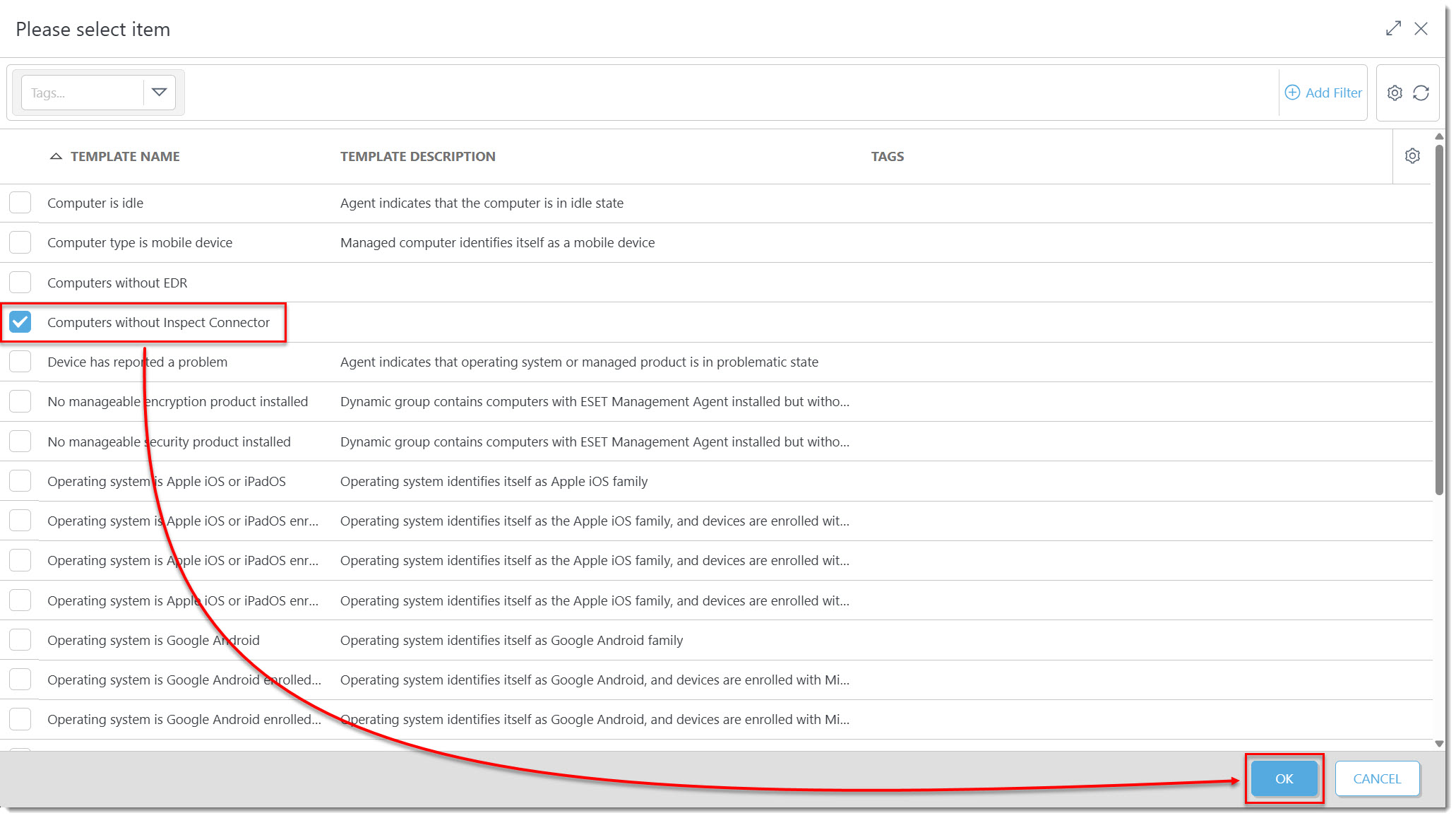This screenshot has width=1456, height=818.
Task: Click TEMPLATE DESCRIPTION column header
Action: (418, 156)
